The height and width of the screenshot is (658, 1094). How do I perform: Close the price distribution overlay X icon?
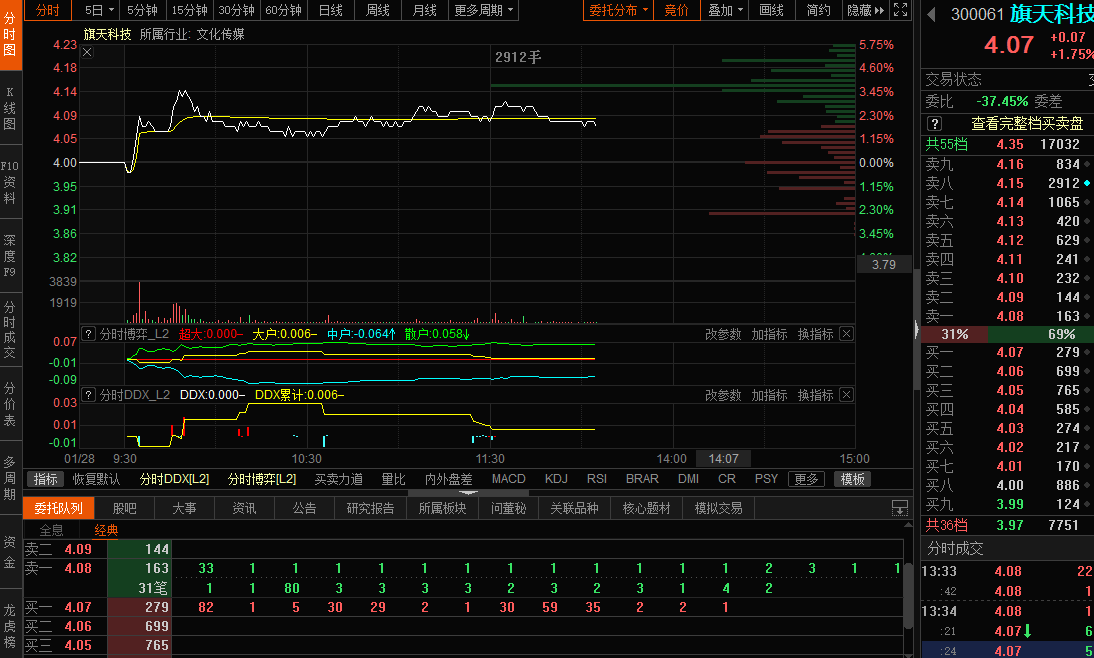87,52
